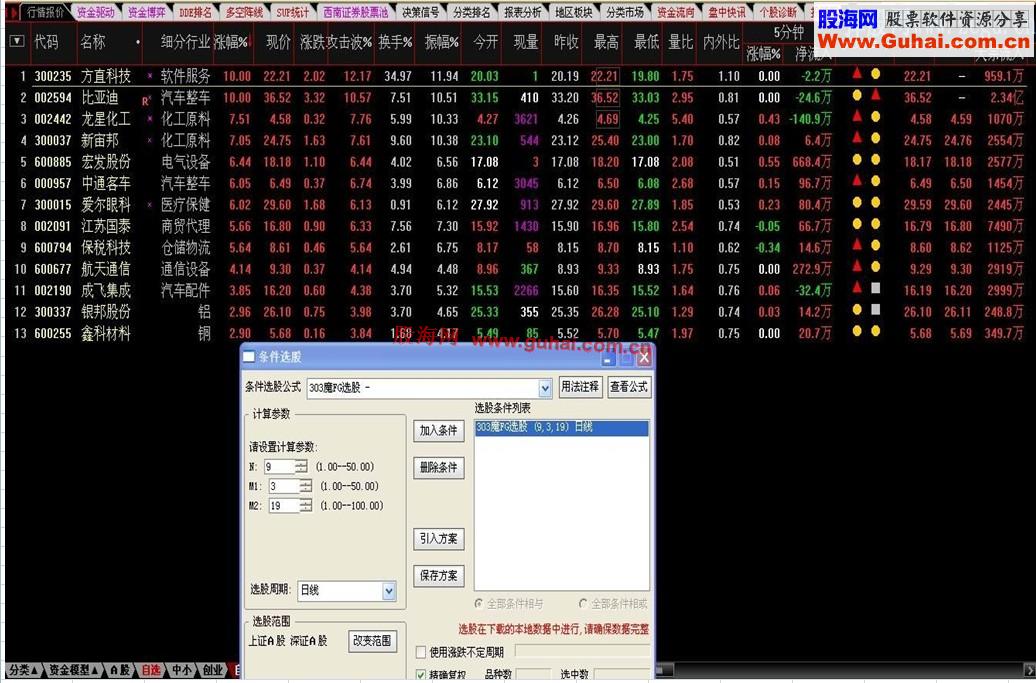Viewport: 1036px width, 683px height.
Task: Select the 自选 bottom tab
Action: 151,670
